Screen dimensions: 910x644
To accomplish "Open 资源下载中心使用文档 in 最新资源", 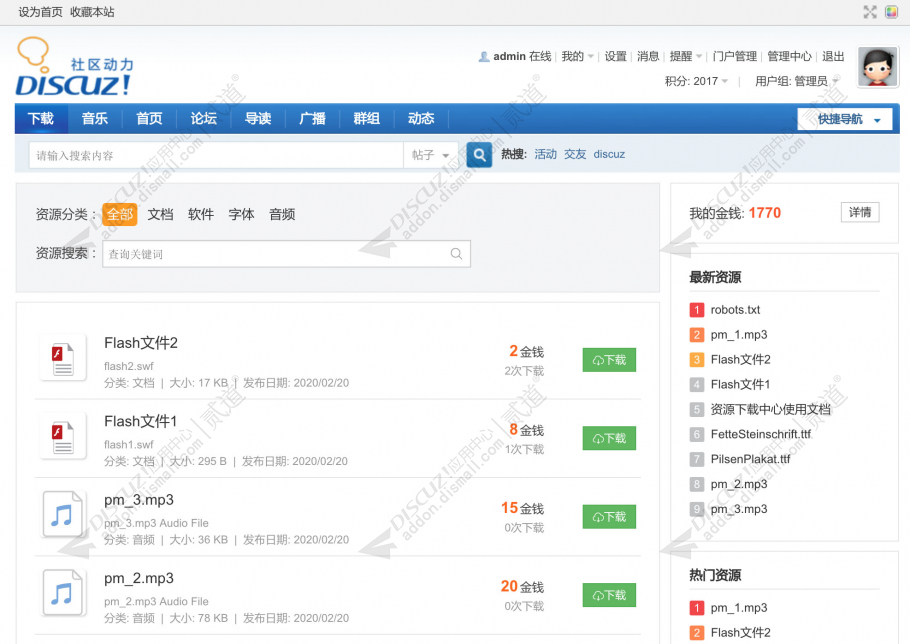I will [x=771, y=410].
